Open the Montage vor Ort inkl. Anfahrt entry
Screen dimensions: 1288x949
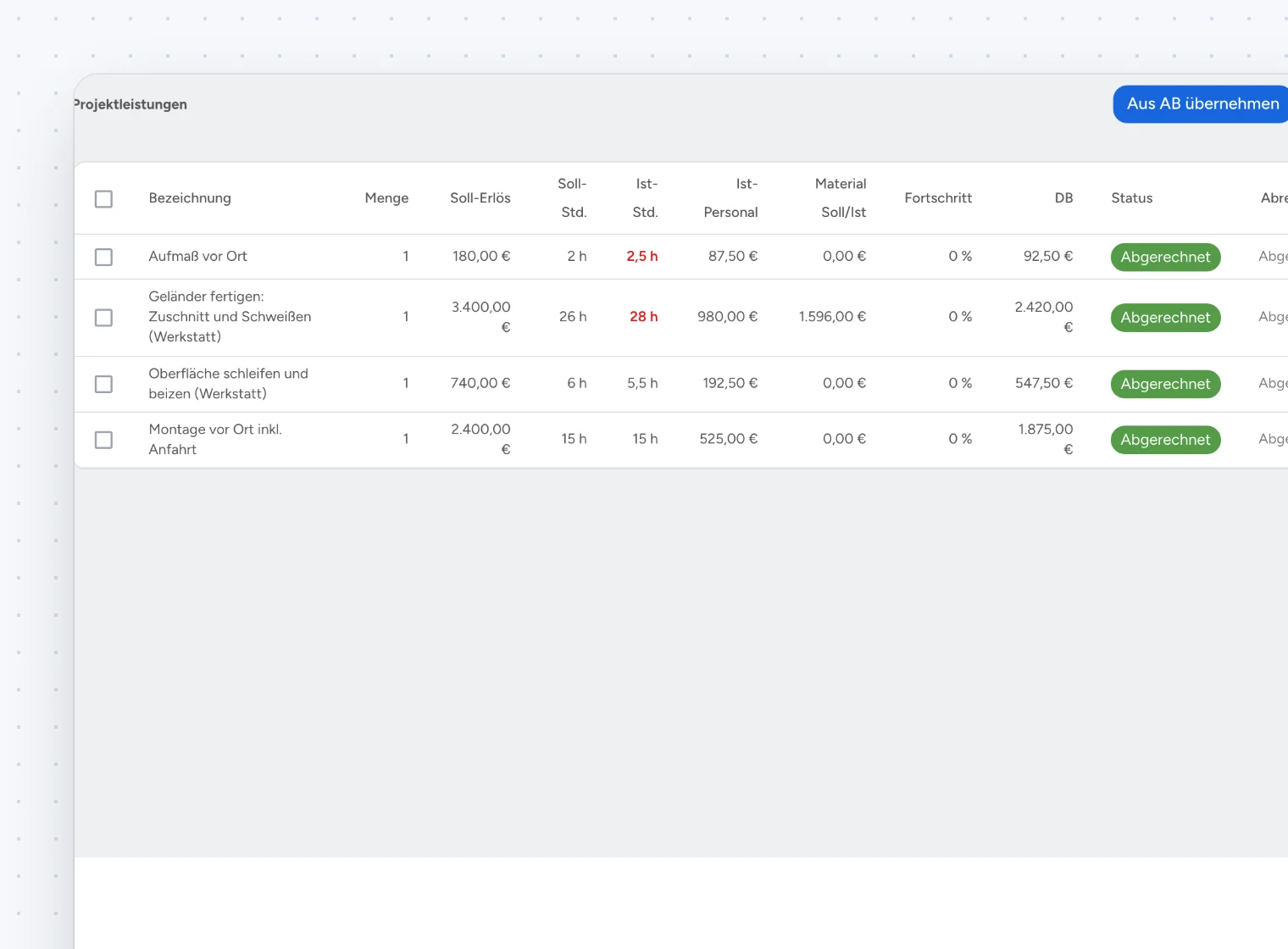coord(215,440)
